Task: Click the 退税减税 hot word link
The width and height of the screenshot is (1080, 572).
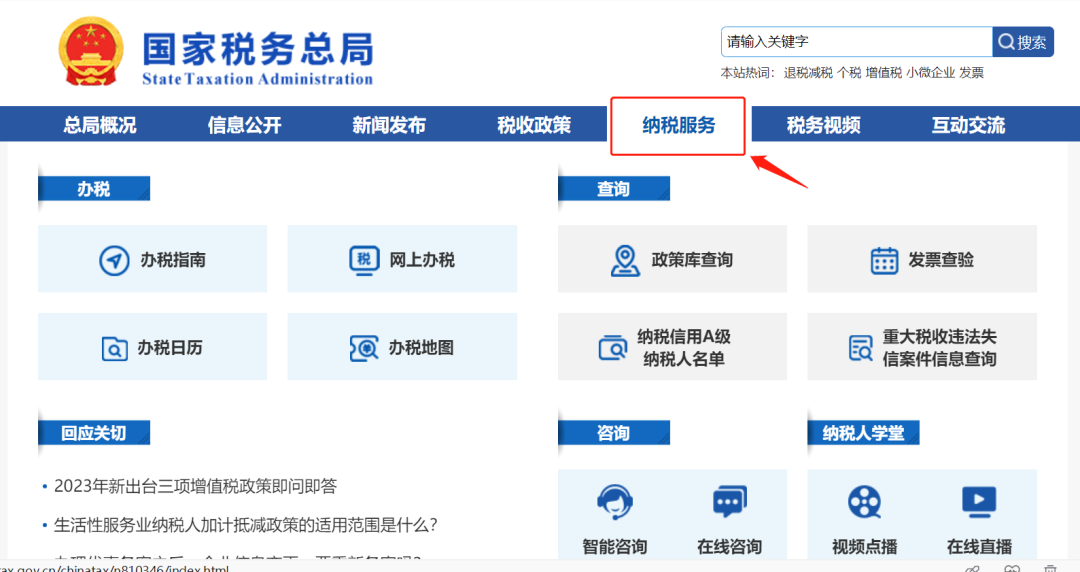Action: [808, 73]
